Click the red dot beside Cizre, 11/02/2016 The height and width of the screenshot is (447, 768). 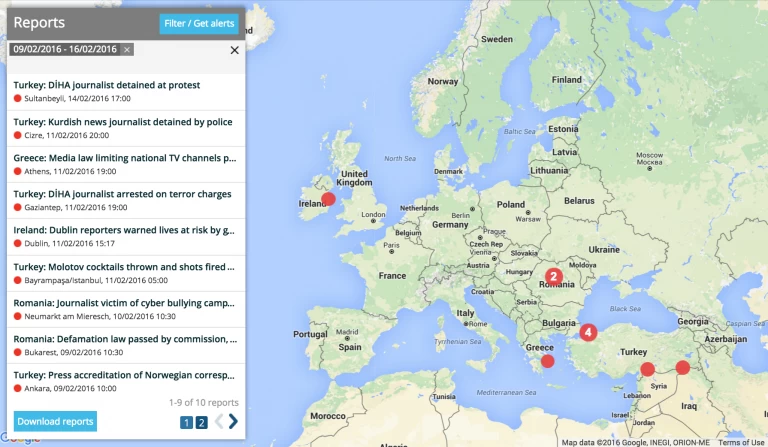pos(18,135)
